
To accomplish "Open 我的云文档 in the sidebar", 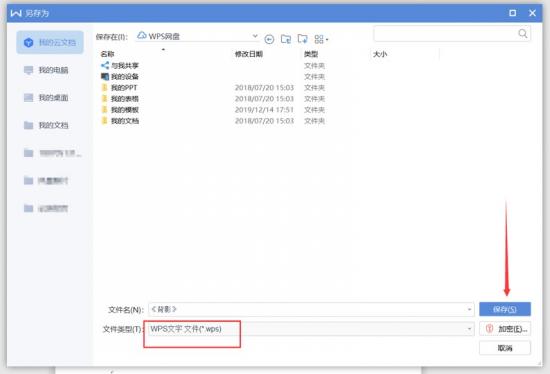I will 50,42.
